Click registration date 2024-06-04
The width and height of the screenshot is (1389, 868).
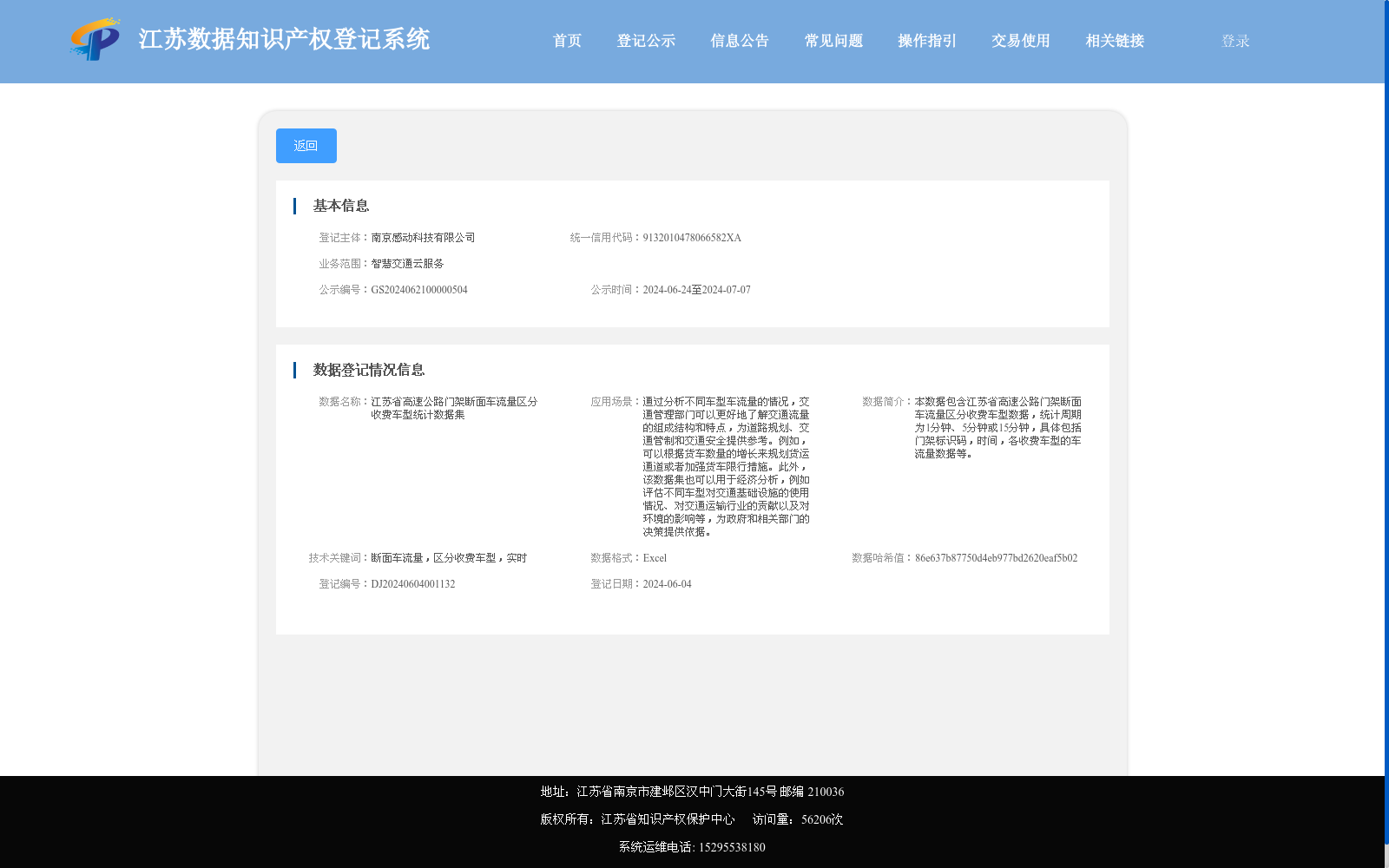coord(667,584)
